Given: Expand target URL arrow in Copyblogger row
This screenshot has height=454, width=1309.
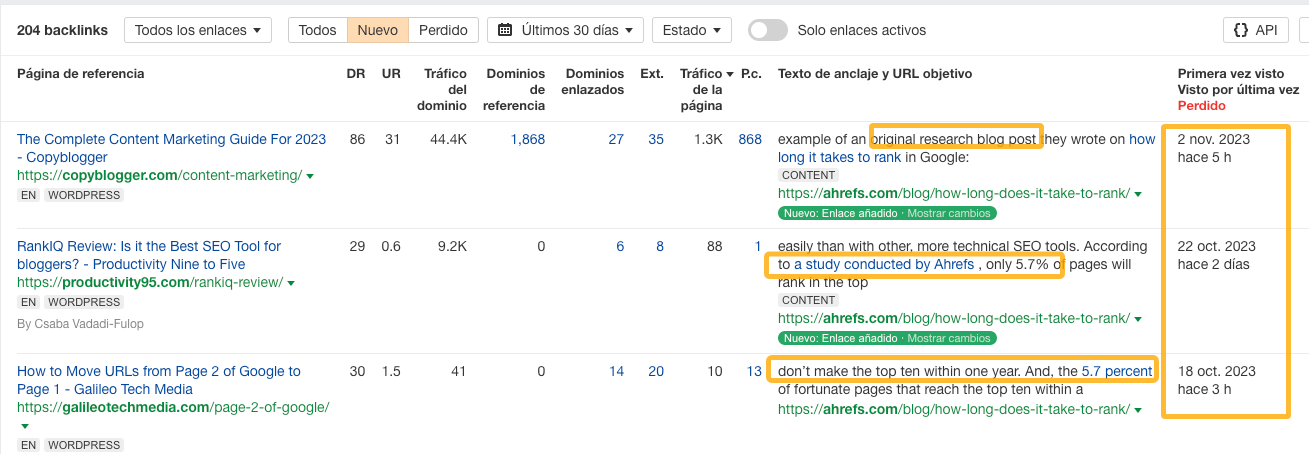Looking at the screenshot, I should pyautogui.click(x=1138, y=194).
